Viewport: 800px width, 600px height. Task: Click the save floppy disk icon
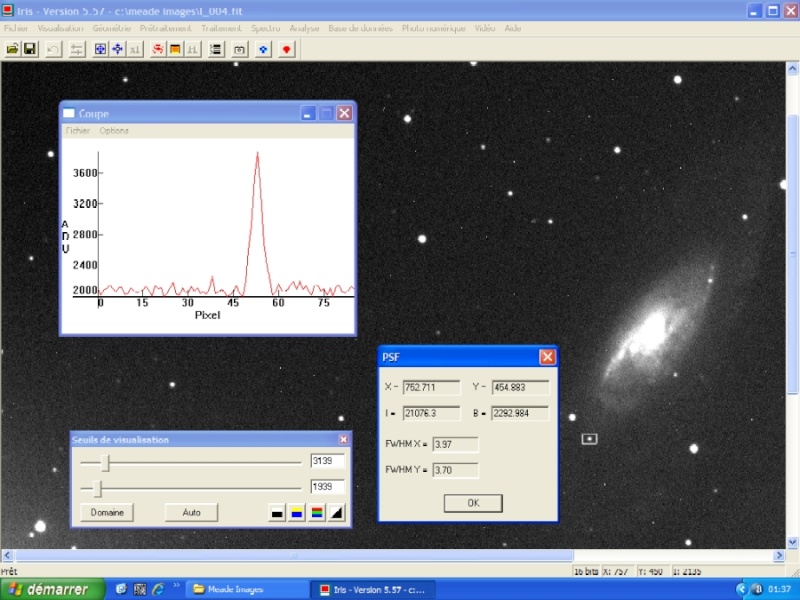tap(30, 48)
